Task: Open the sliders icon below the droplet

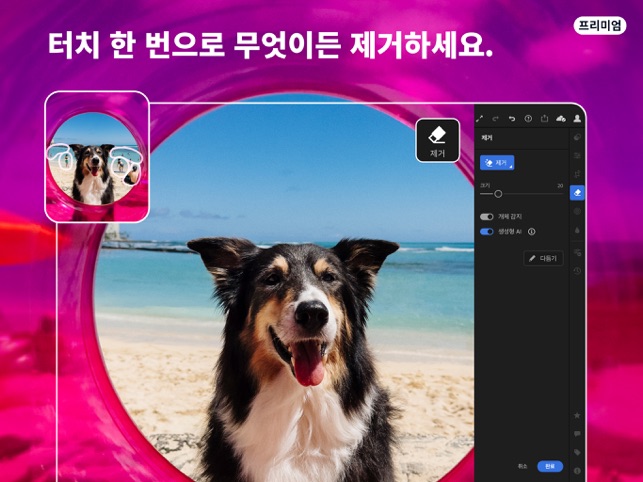Action: click(577, 252)
